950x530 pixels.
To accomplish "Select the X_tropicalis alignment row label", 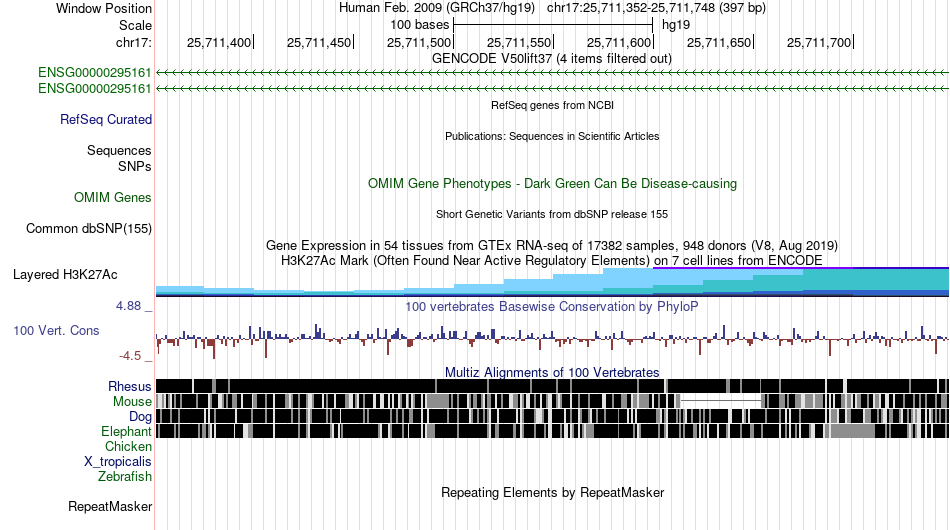I will point(118,462).
